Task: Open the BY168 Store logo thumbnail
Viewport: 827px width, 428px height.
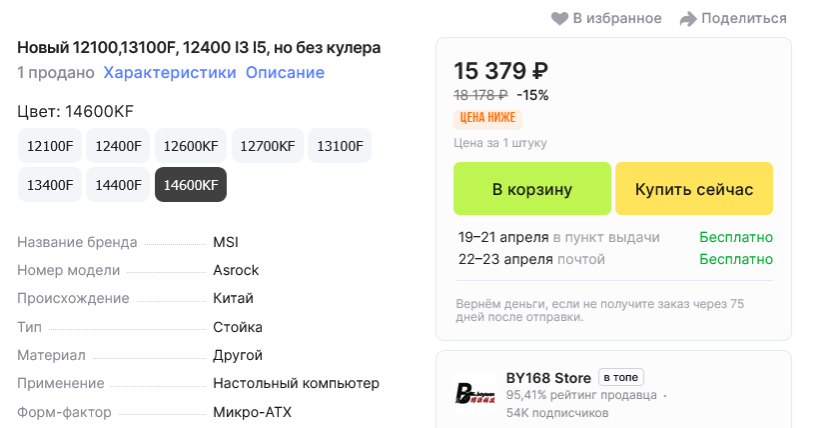Action: coord(475,392)
